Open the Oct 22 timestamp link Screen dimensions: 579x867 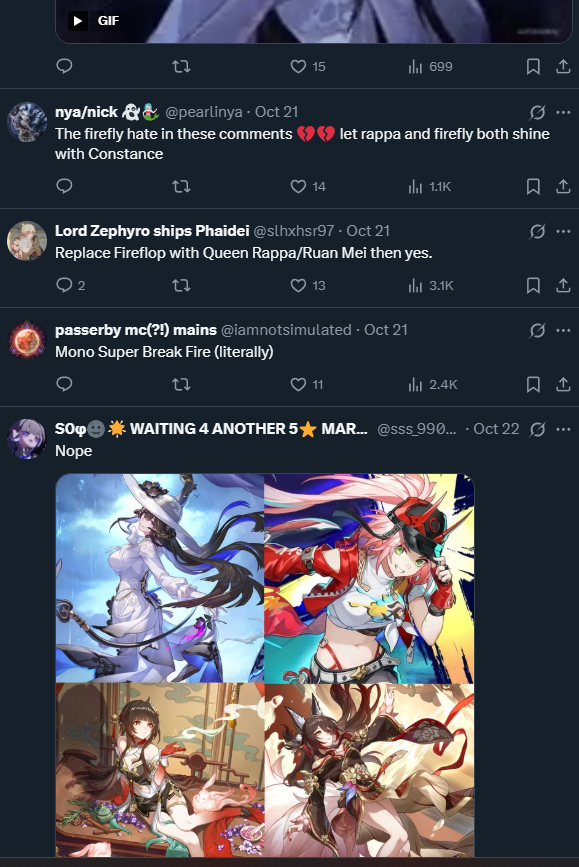tap(496, 429)
